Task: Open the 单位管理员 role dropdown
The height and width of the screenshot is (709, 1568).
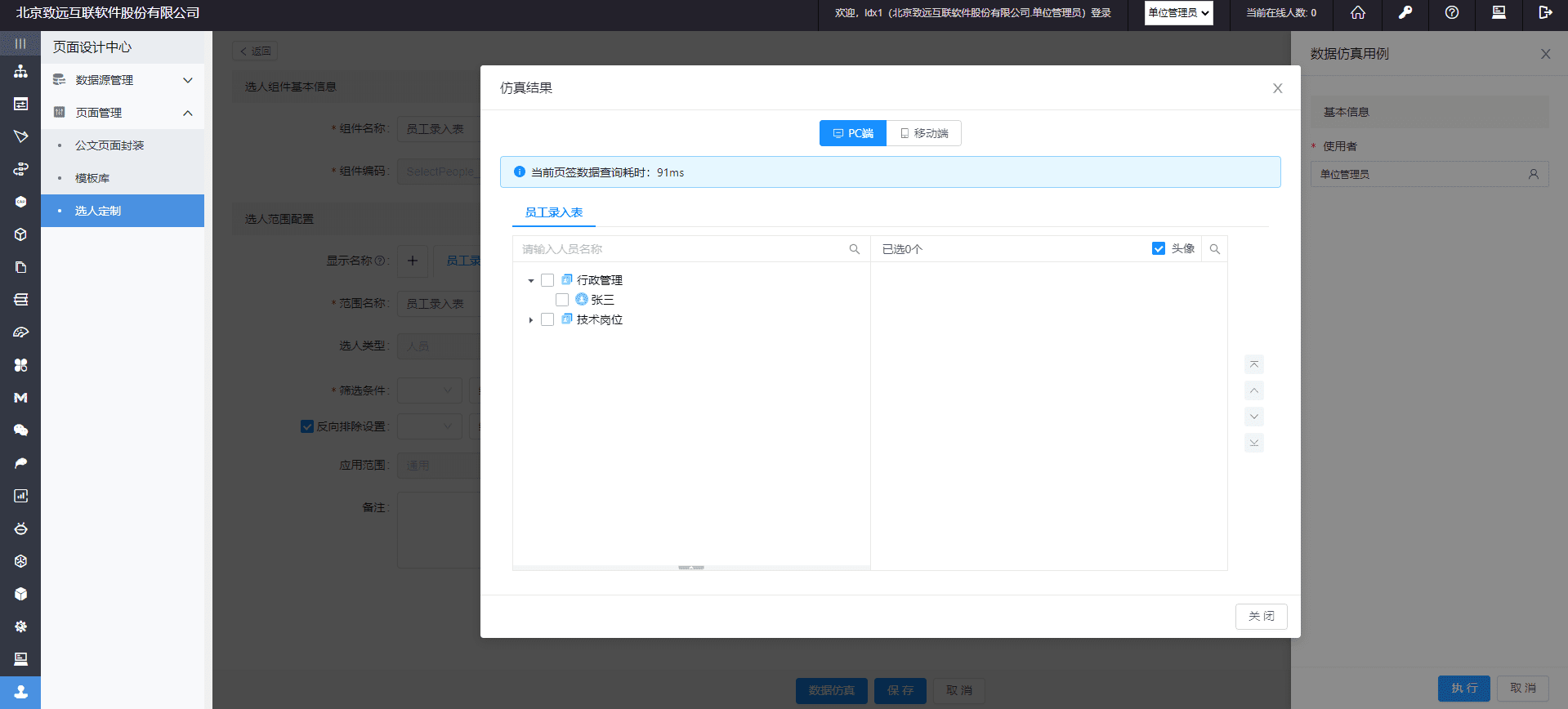Action: click(1178, 13)
